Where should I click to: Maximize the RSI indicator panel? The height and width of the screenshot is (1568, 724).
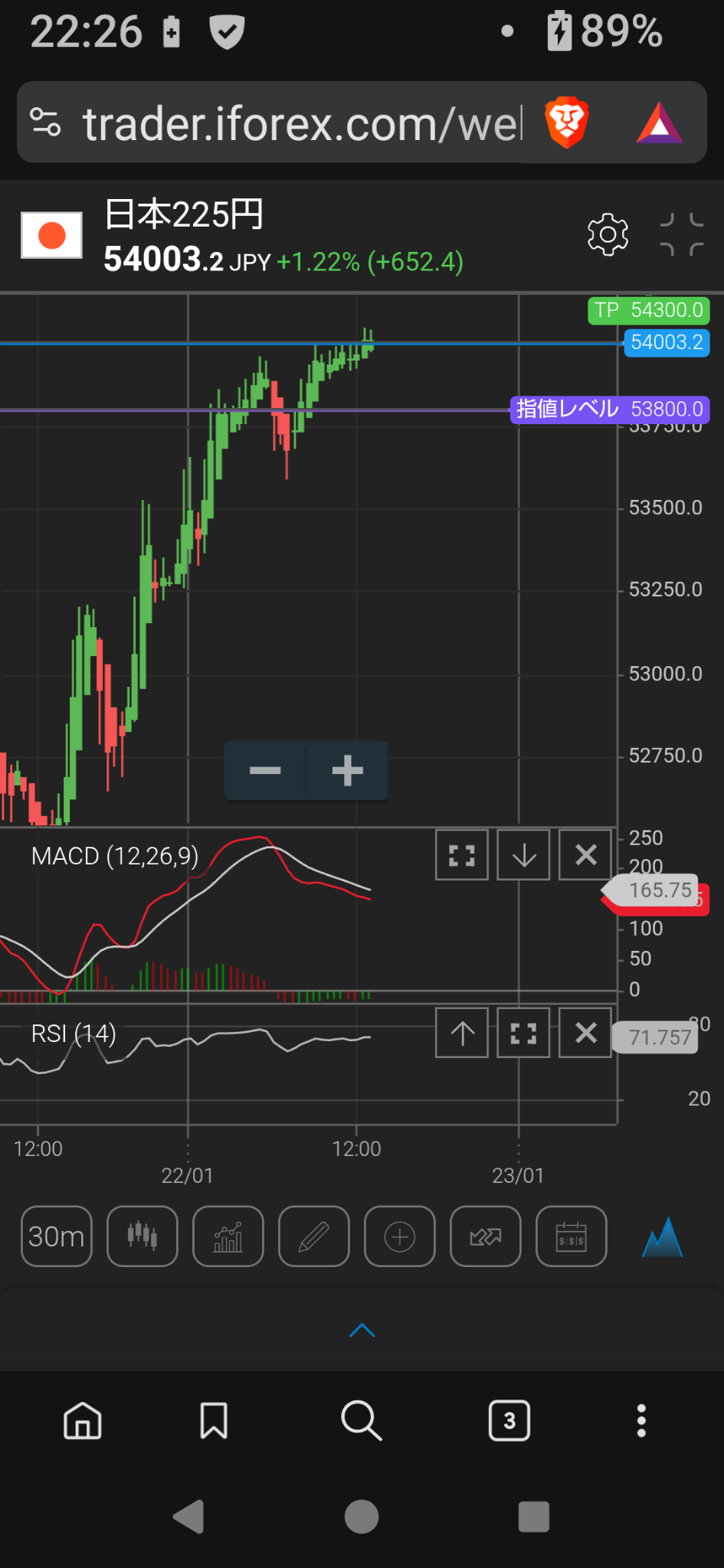click(523, 1033)
